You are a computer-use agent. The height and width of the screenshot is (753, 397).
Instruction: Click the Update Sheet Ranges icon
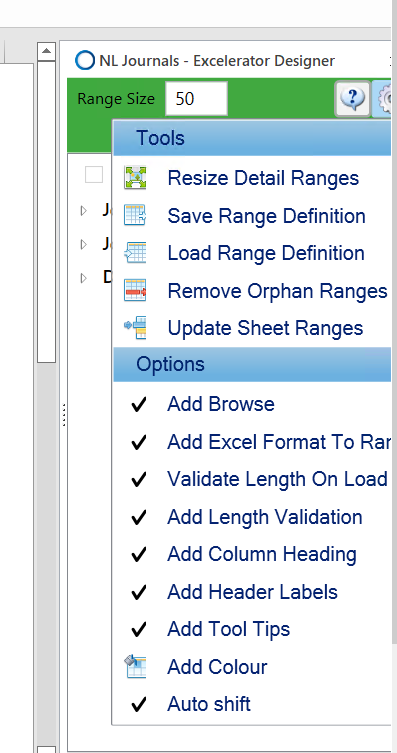tap(135, 328)
